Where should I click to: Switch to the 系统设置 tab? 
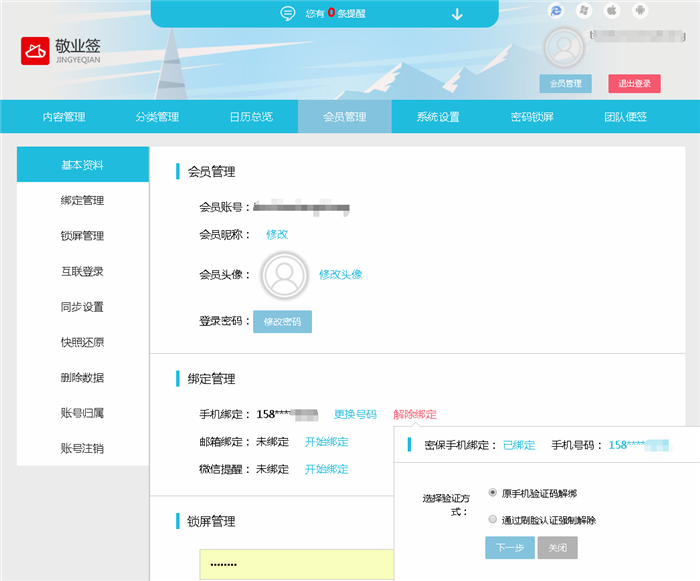pyautogui.click(x=438, y=117)
